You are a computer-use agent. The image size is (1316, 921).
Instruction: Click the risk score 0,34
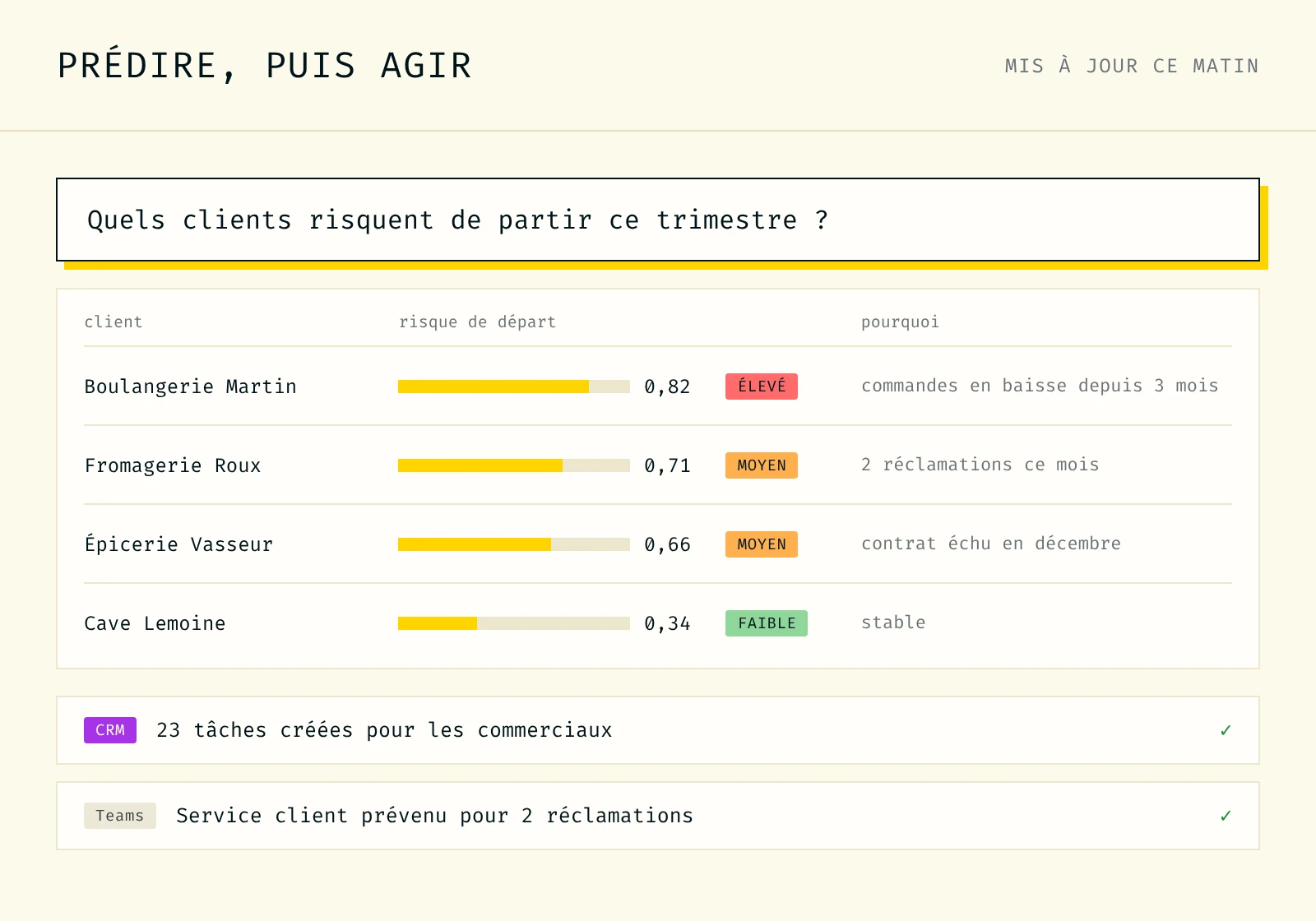coord(667,623)
